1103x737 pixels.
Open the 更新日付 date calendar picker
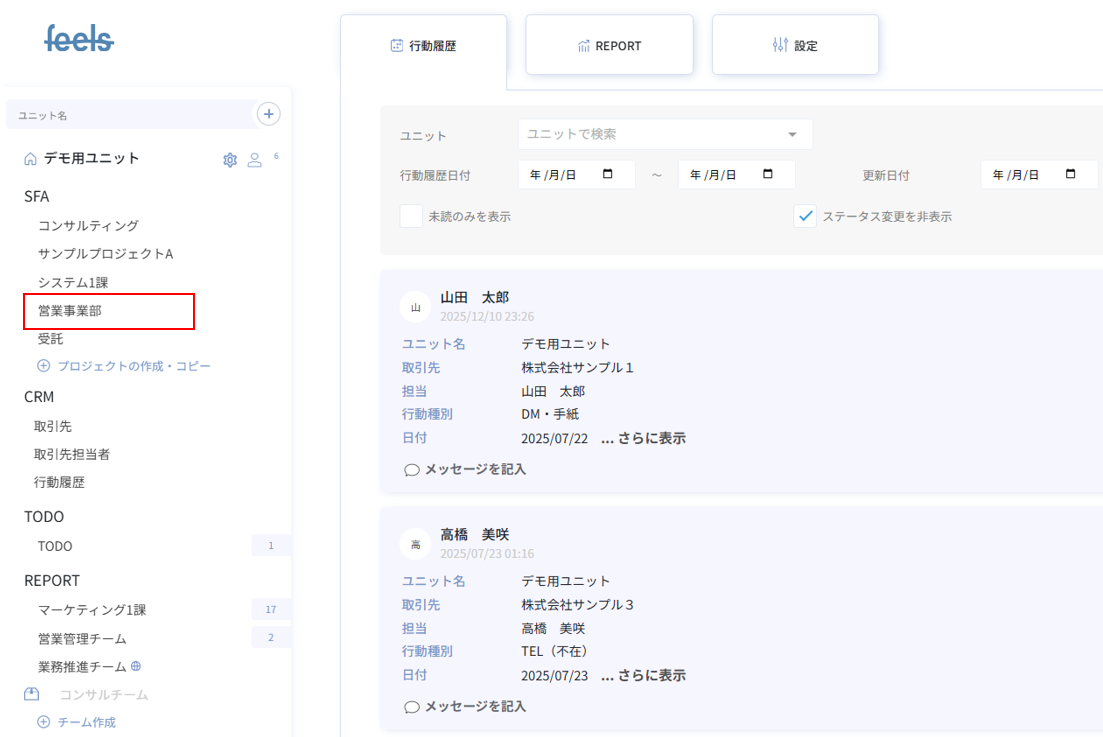1071,175
